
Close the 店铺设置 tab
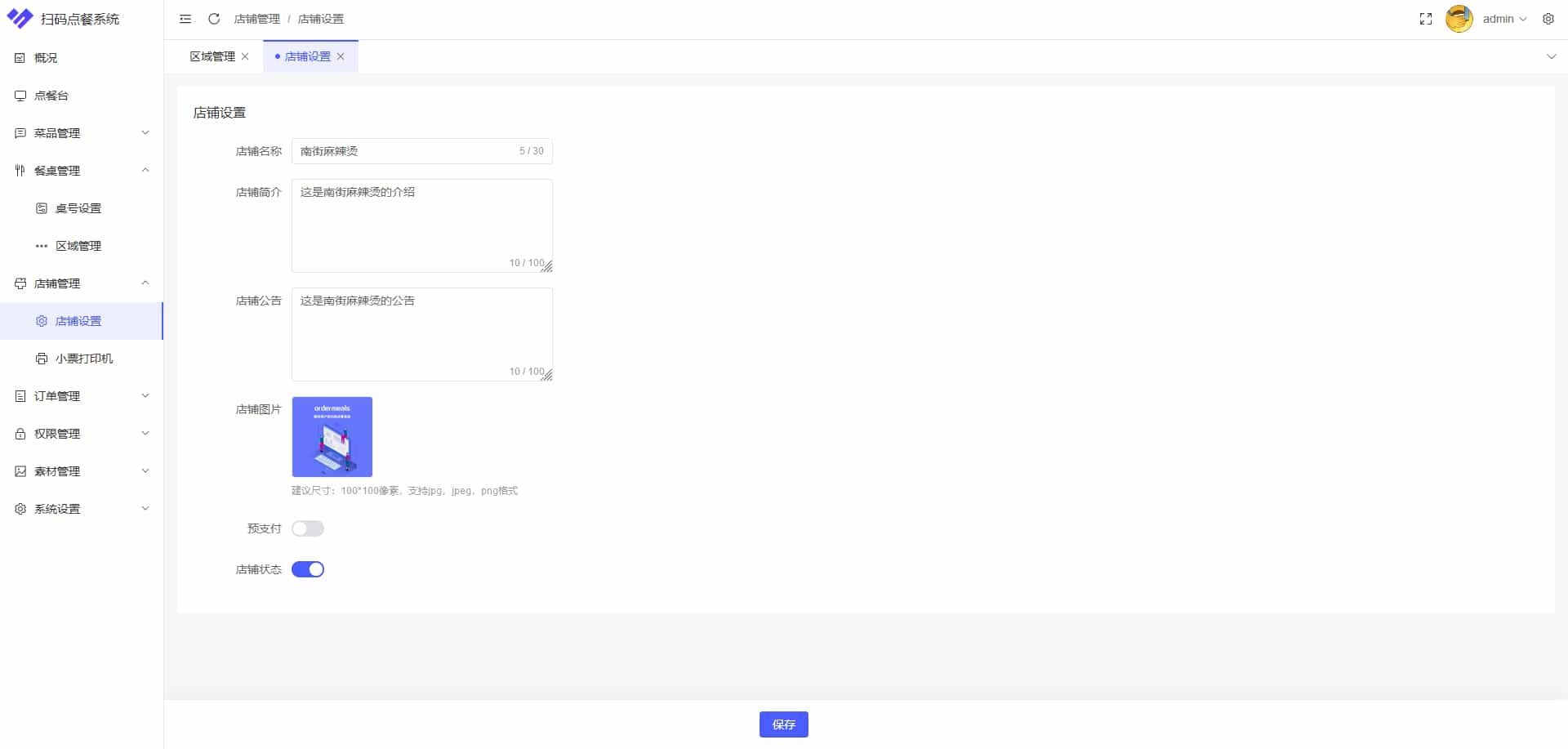click(341, 56)
